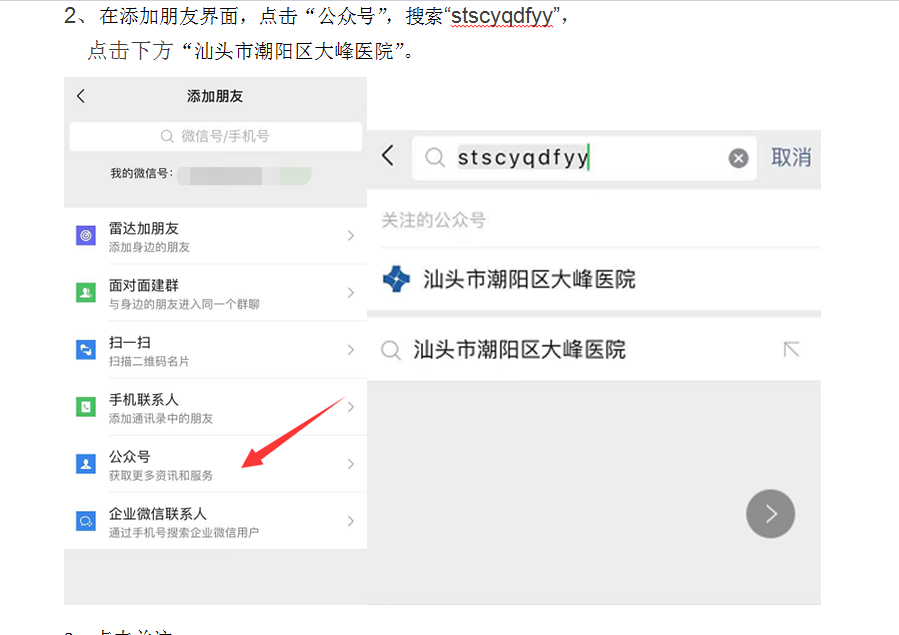Click the phone contacts green icon
The image size is (899, 635).
(x=86, y=407)
